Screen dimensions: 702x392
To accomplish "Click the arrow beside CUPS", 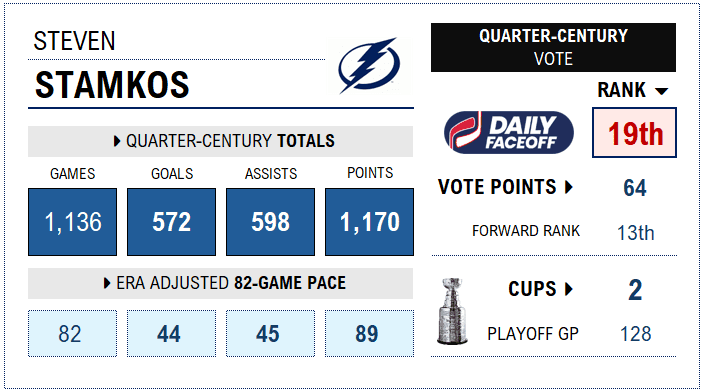I will 569,289.
